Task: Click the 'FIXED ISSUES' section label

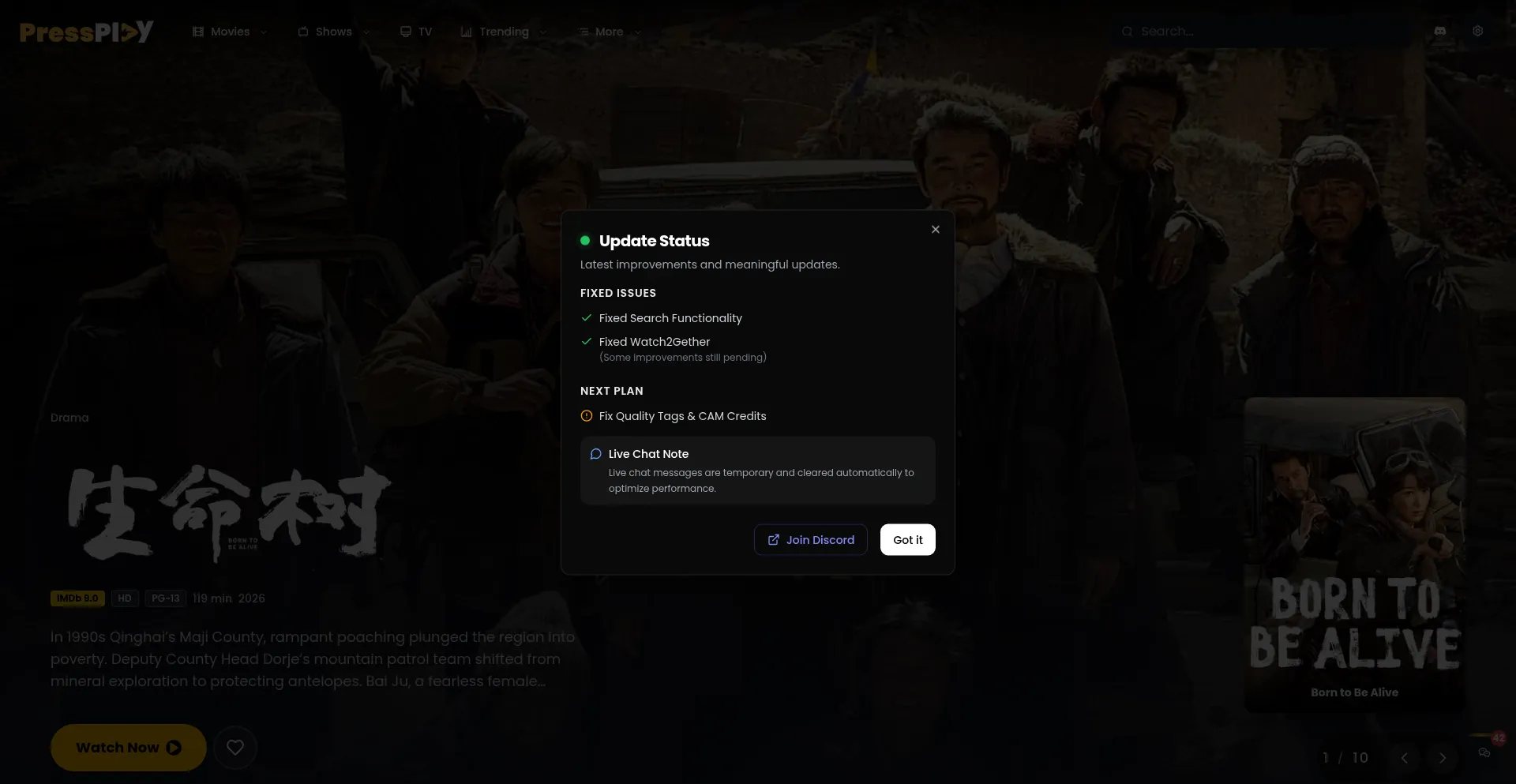Action: 618,293
